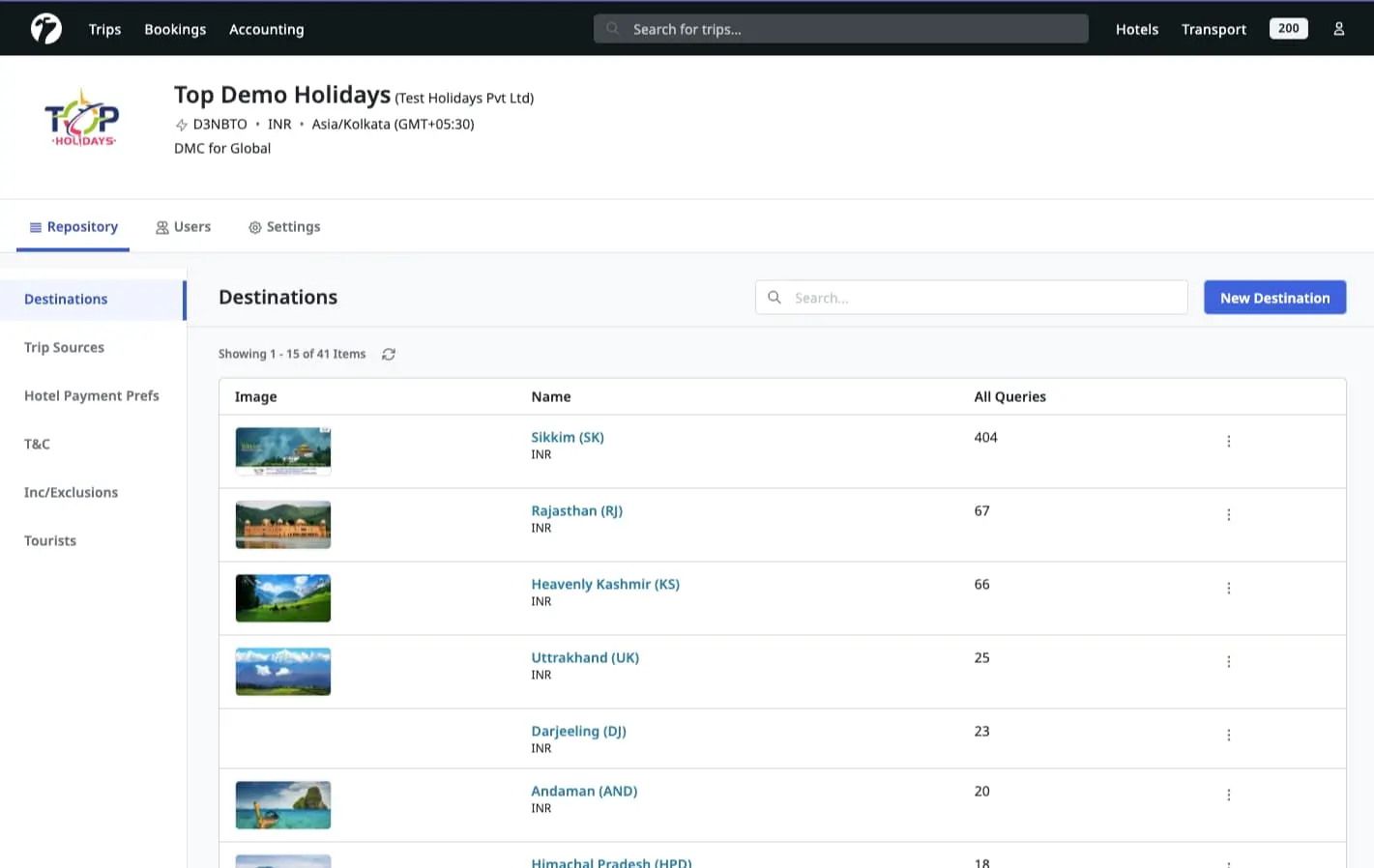Viewport: 1374px width, 868px height.
Task: Click the All Queries column header
Action: pyautogui.click(x=1009, y=396)
